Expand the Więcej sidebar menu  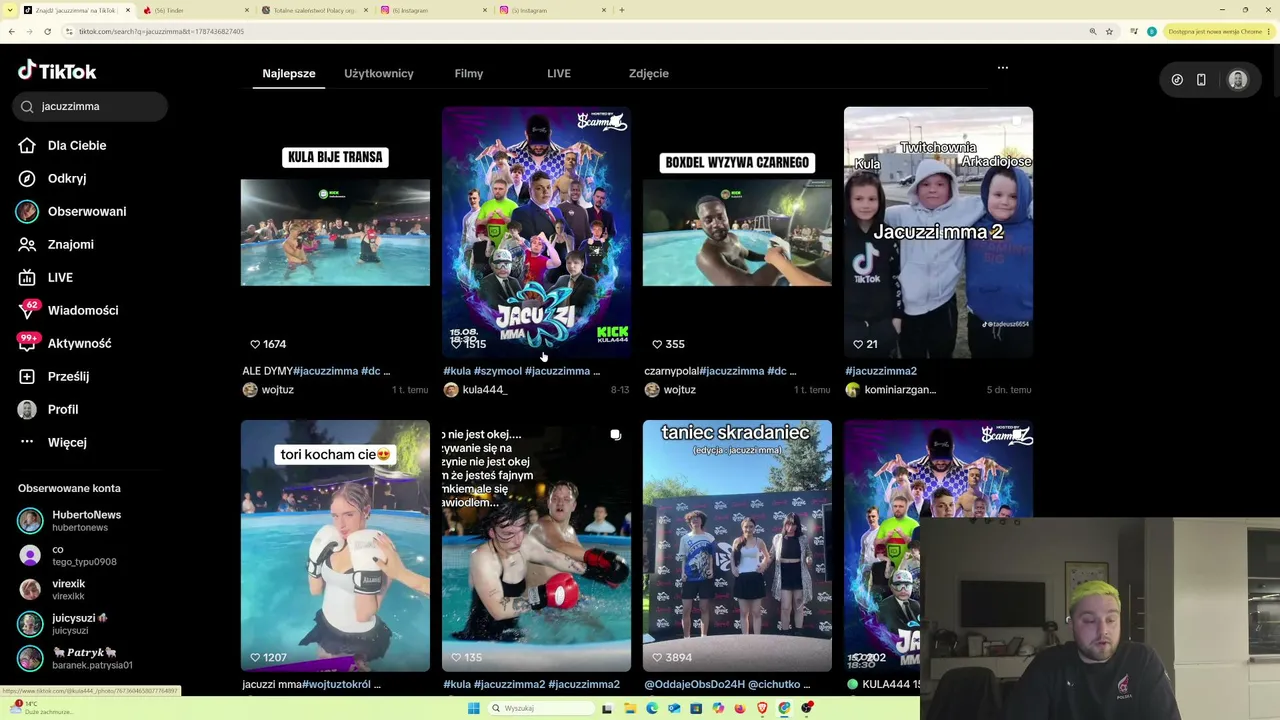(x=52, y=442)
